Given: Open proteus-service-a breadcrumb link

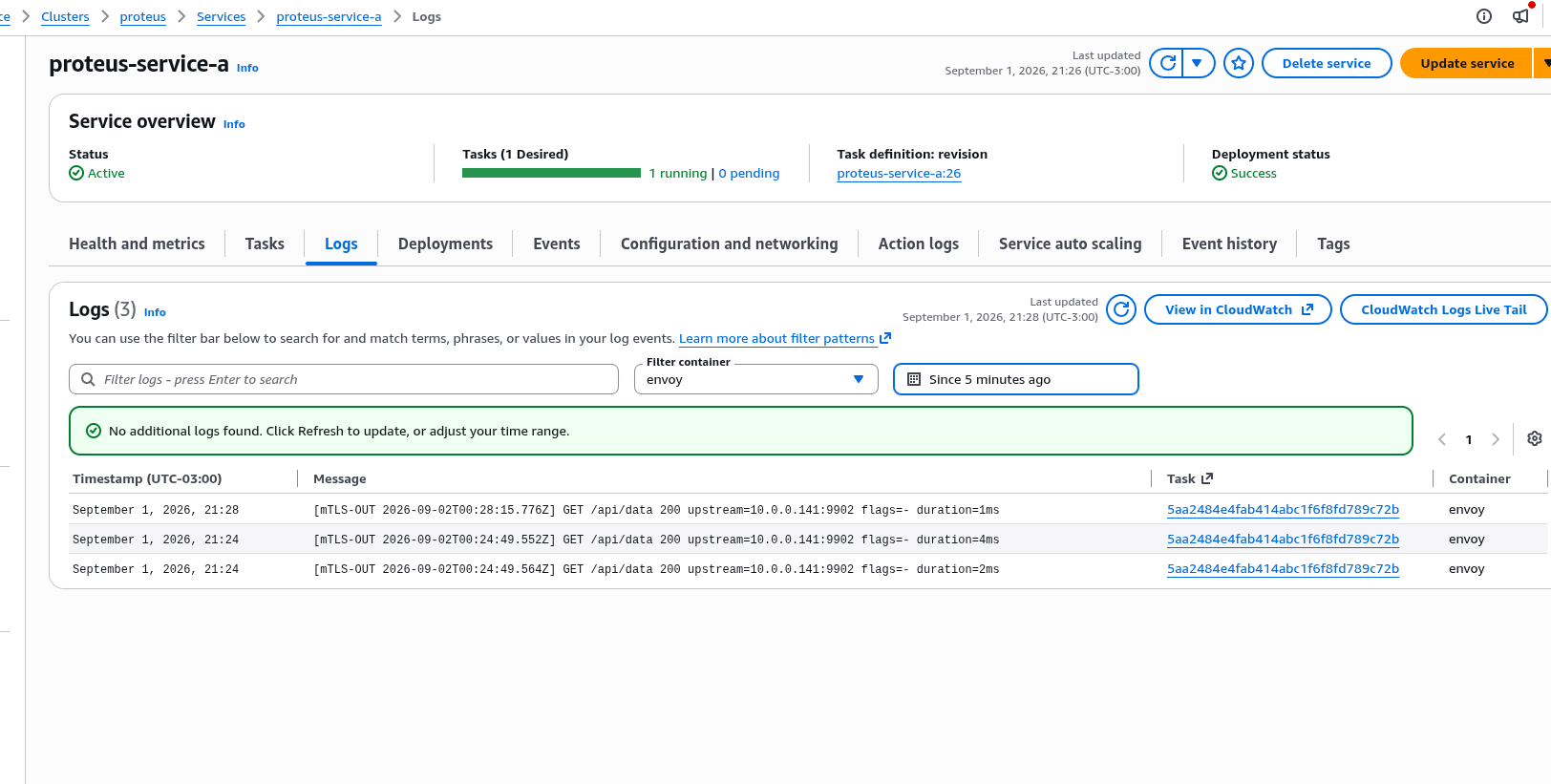Looking at the screenshot, I should pyautogui.click(x=329, y=17).
